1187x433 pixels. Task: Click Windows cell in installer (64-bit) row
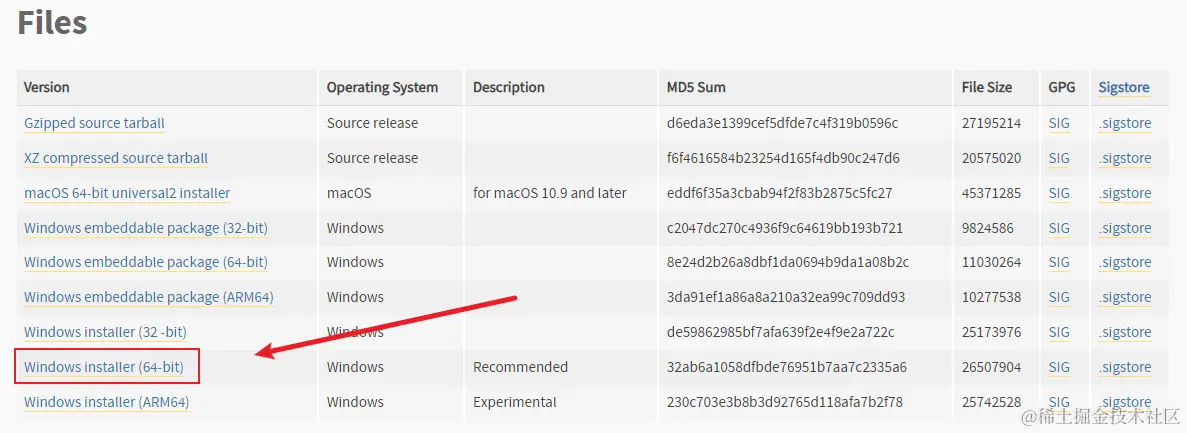point(355,366)
